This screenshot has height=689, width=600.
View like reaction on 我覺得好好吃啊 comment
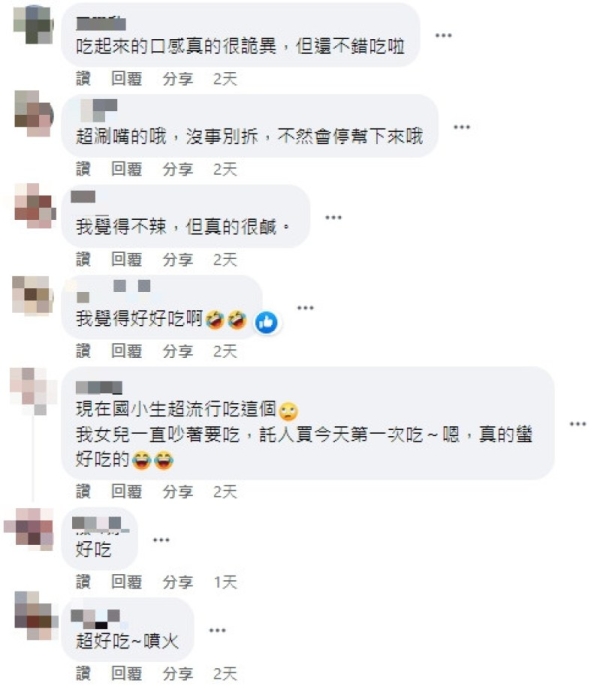point(266,323)
